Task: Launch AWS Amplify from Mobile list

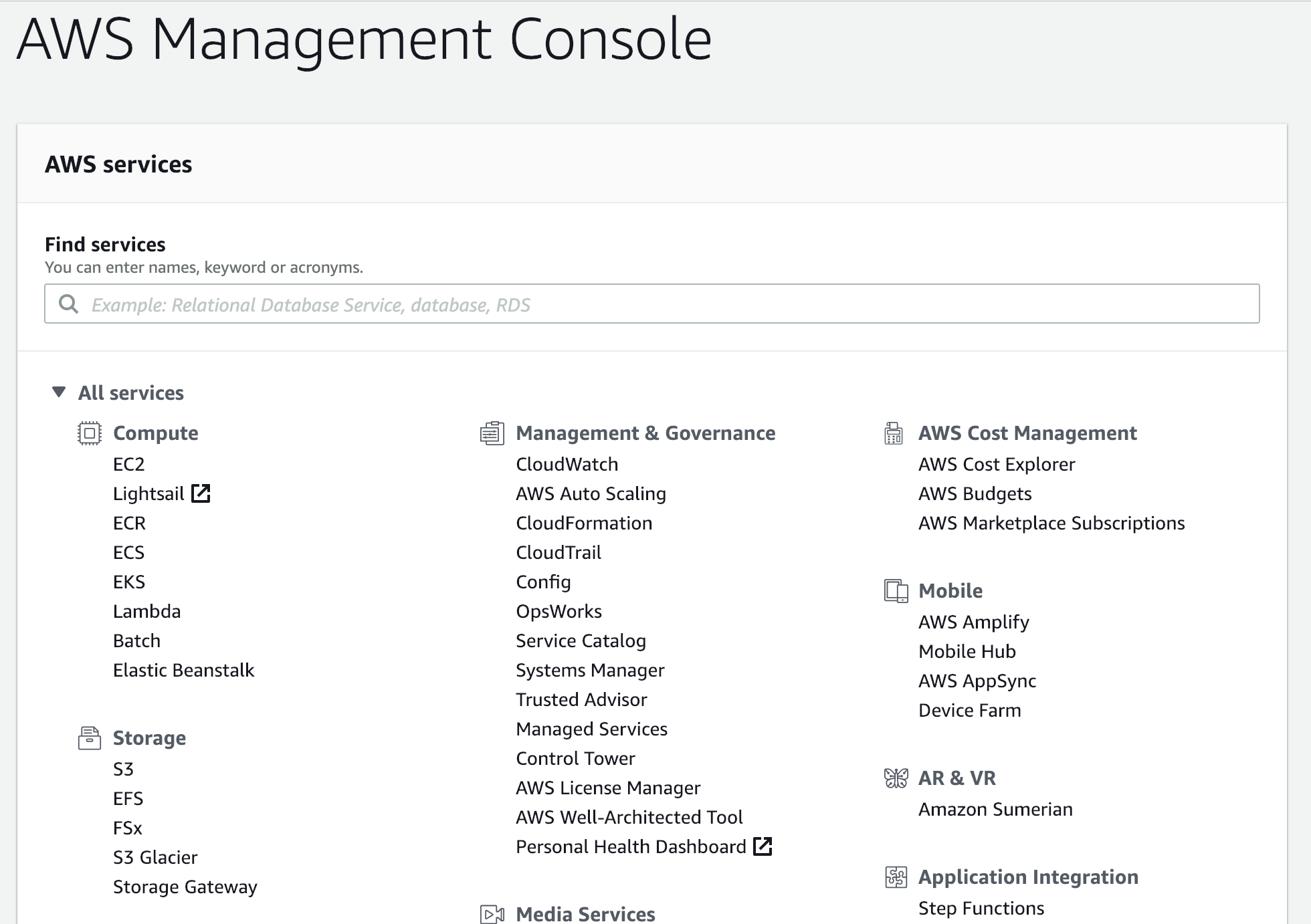Action: point(973,622)
